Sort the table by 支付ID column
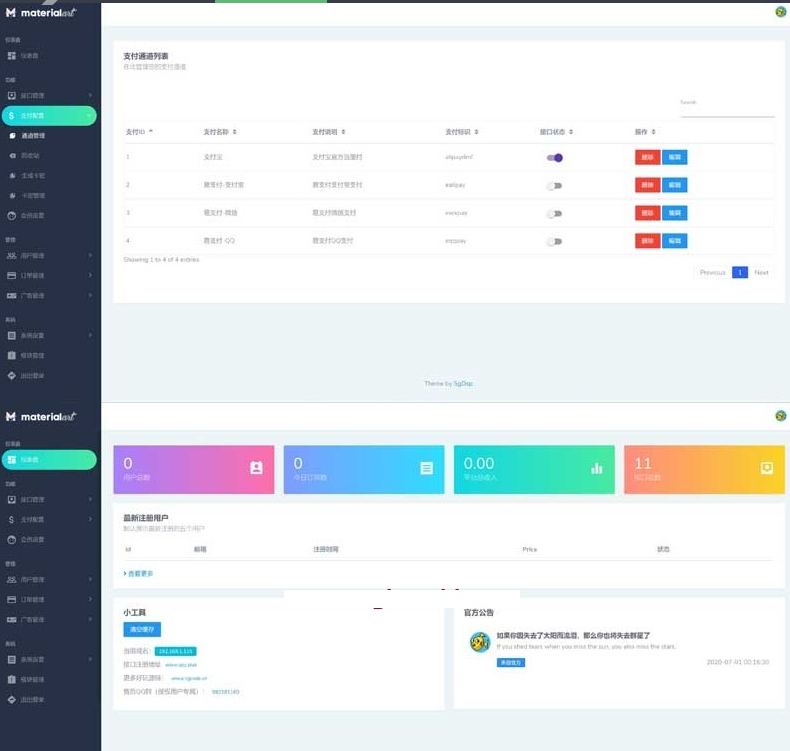 pyautogui.click(x=138, y=132)
